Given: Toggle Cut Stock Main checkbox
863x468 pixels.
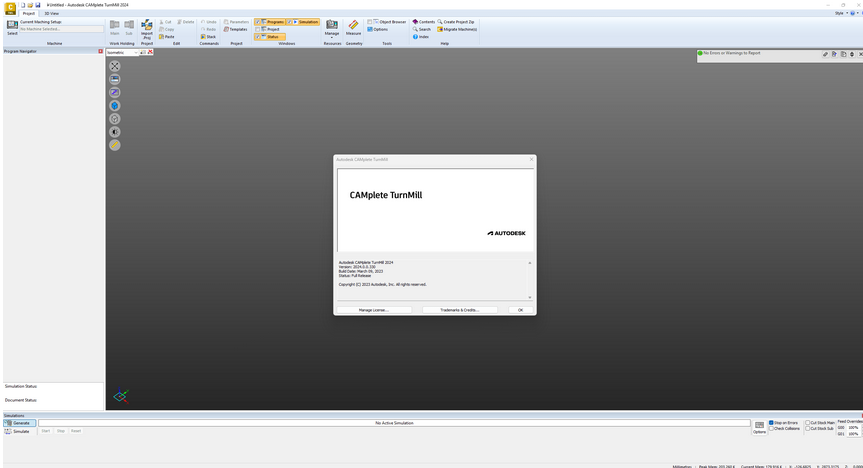Looking at the screenshot, I should point(807,423).
